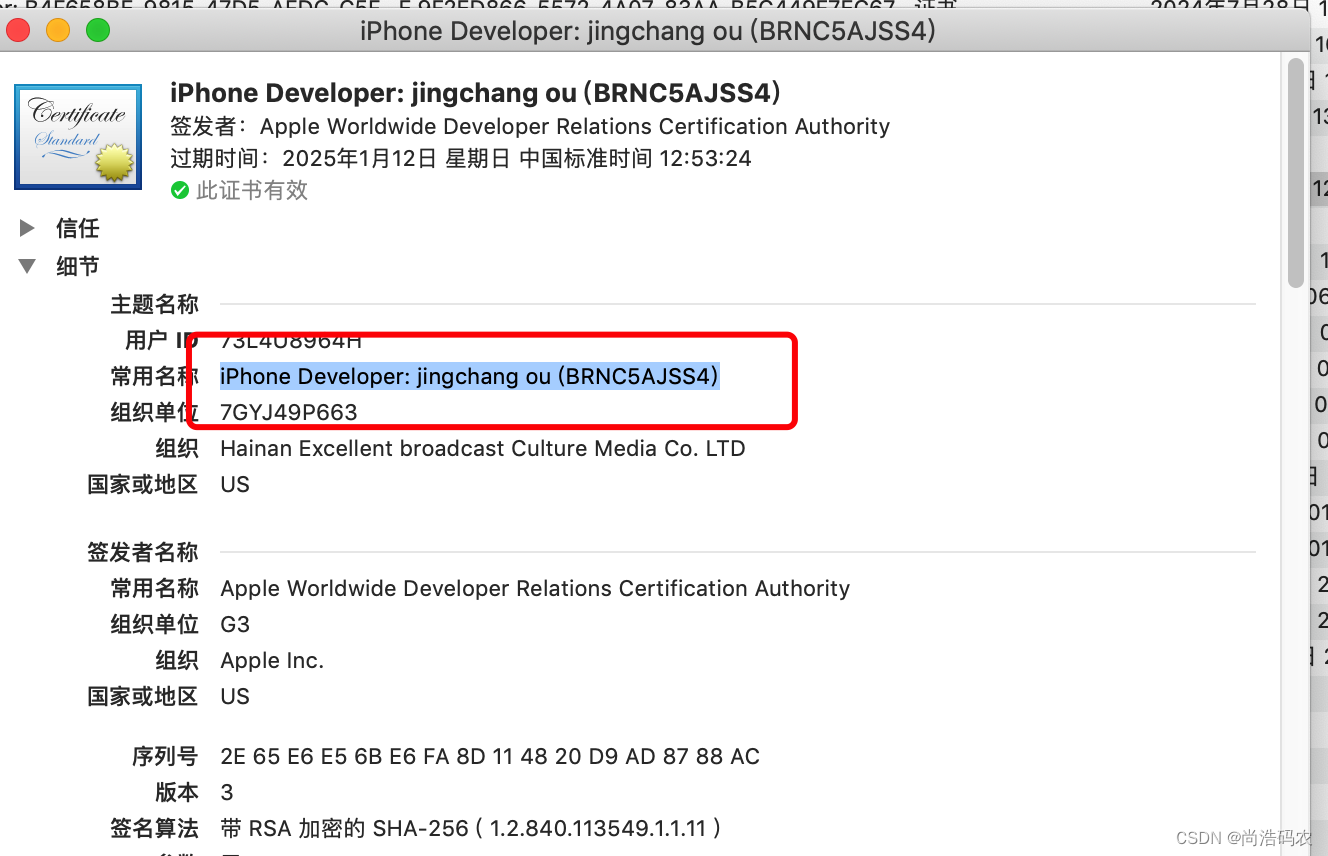Image resolution: width=1328 pixels, height=856 pixels.
Task: Click the organization unit 7GYJ49P663
Action: (x=288, y=412)
